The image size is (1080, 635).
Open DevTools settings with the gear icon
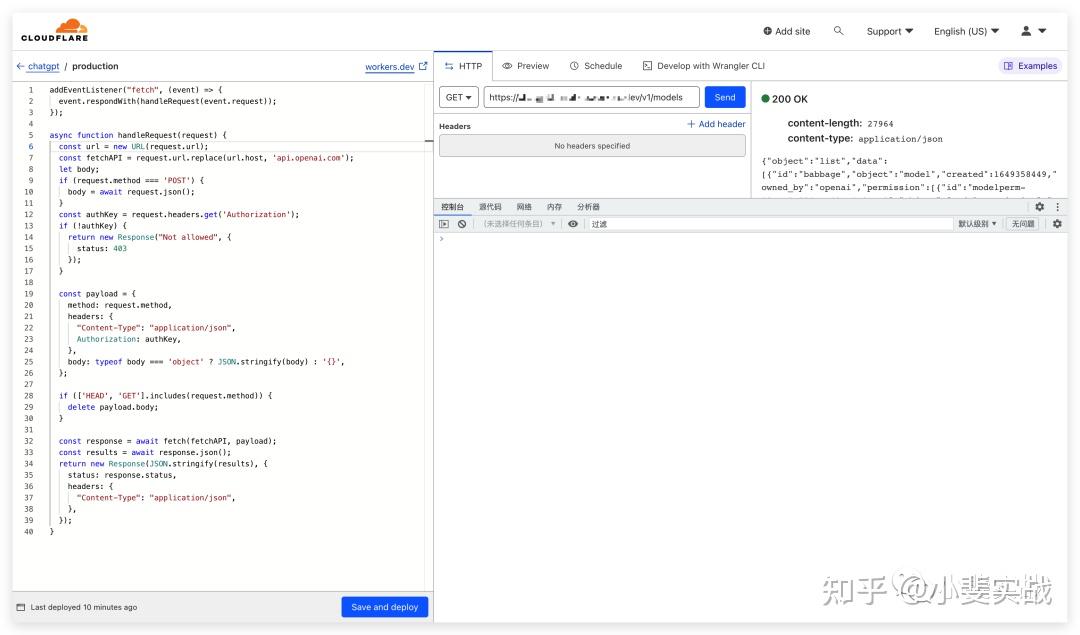pos(1038,207)
